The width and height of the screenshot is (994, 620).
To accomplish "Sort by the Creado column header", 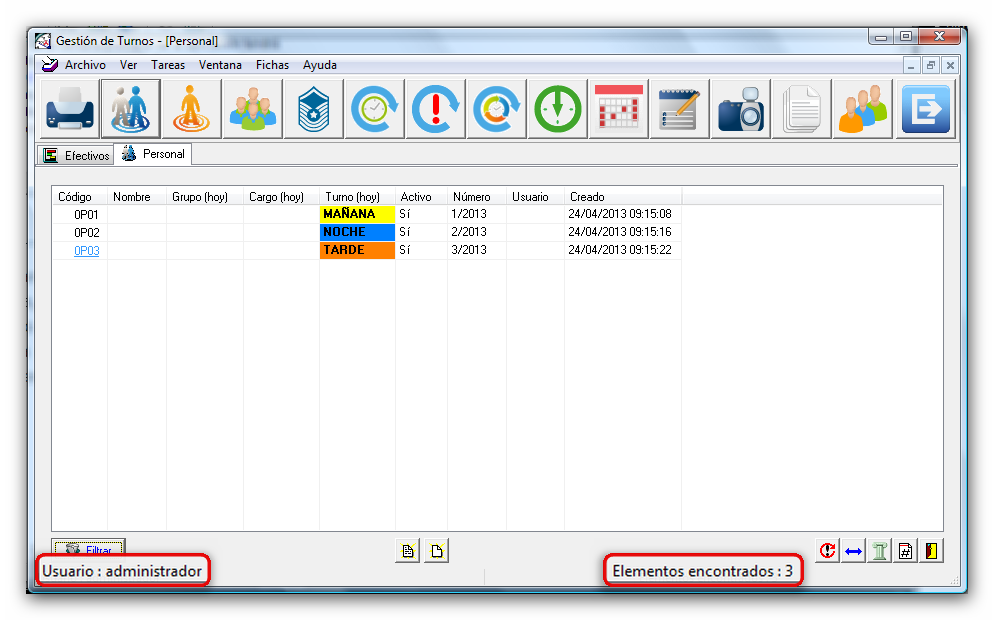I will pyautogui.click(x=587, y=197).
